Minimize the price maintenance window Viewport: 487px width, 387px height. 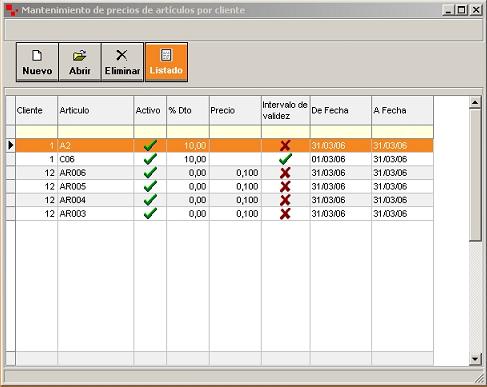click(x=448, y=10)
